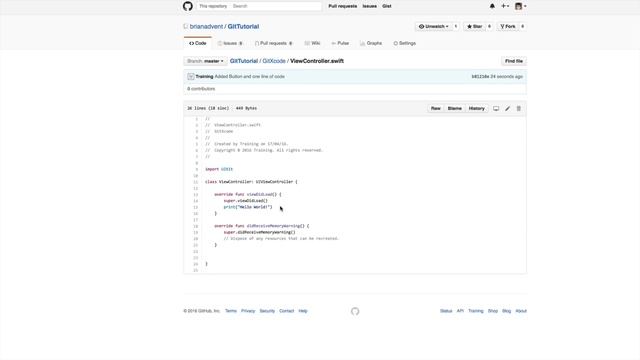Open GitTutorial repository title link
Viewport: 640px width, 360px height.
click(243, 27)
